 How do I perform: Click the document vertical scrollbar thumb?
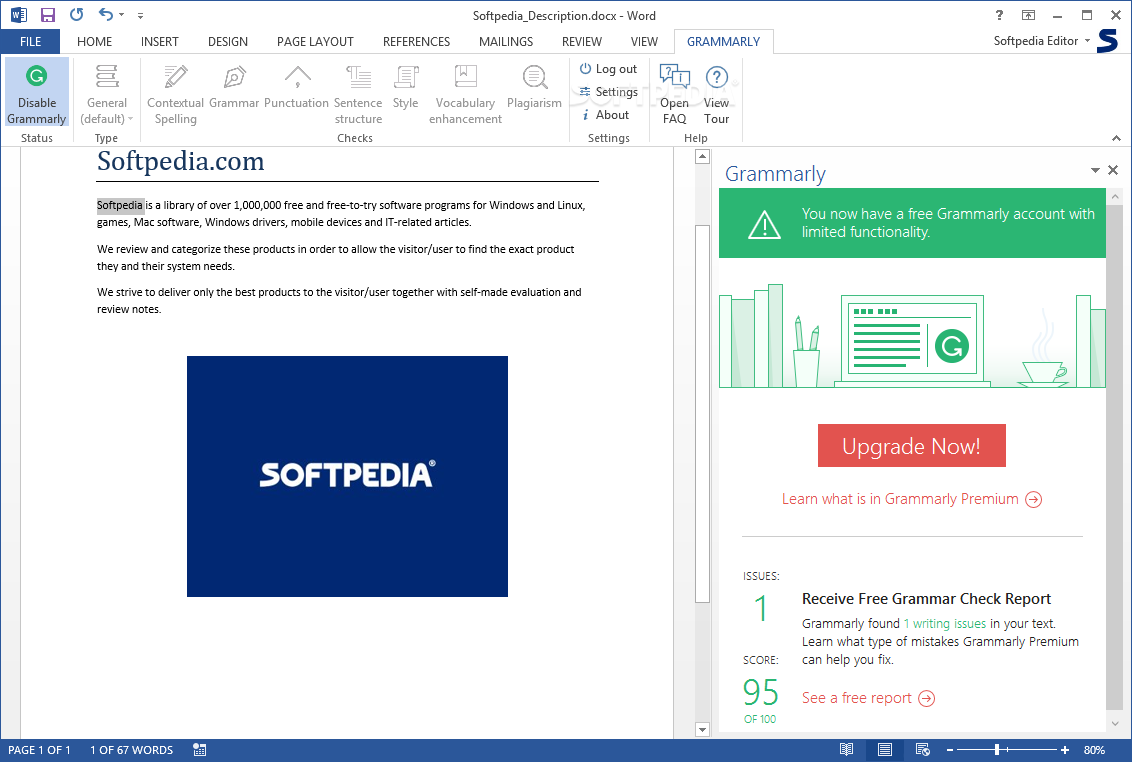click(x=702, y=413)
